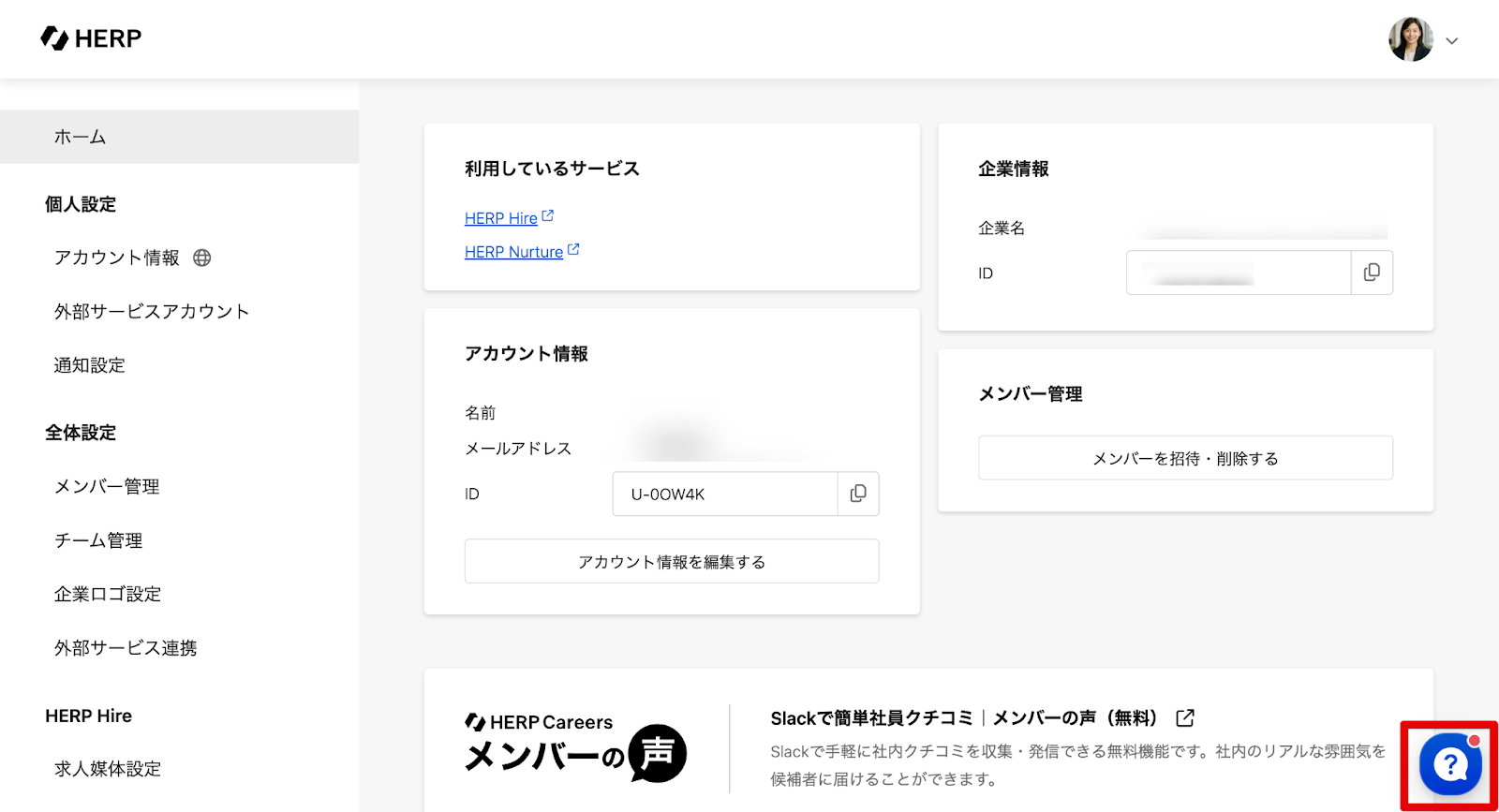1499x812 pixels.
Task: Click the HERP logo in header
Action: tap(91, 38)
